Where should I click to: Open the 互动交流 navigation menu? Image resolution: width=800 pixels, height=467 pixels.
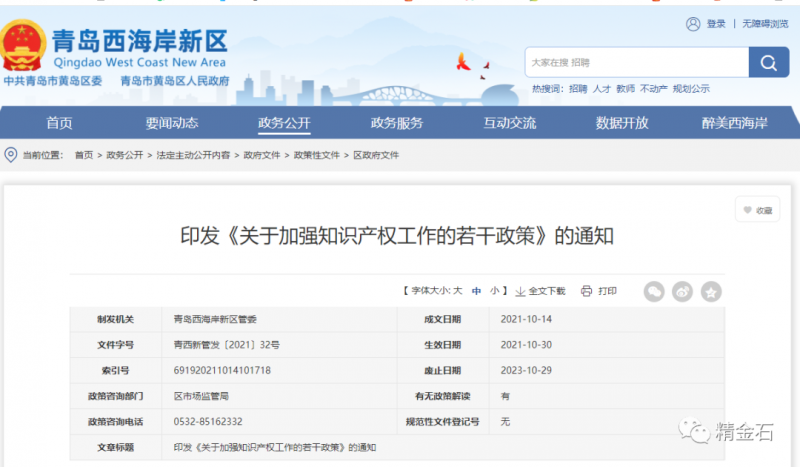[x=510, y=123]
